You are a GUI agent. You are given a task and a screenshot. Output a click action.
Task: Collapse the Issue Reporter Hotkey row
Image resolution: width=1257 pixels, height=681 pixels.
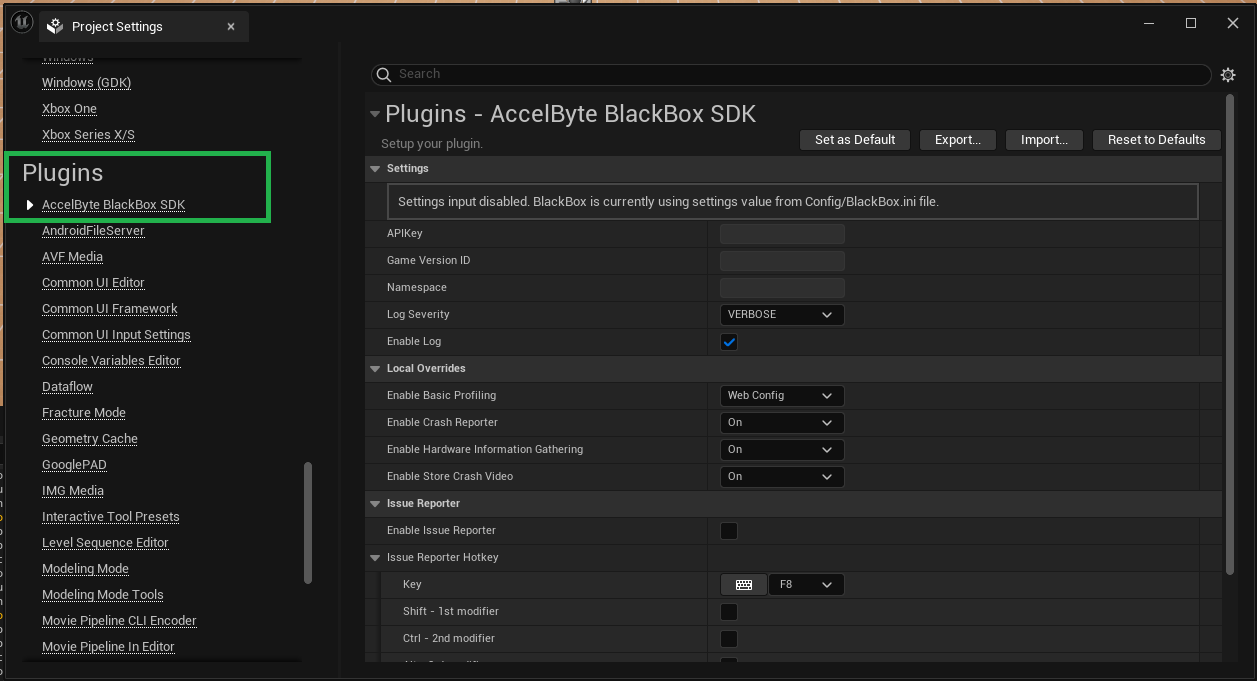pyautogui.click(x=375, y=558)
